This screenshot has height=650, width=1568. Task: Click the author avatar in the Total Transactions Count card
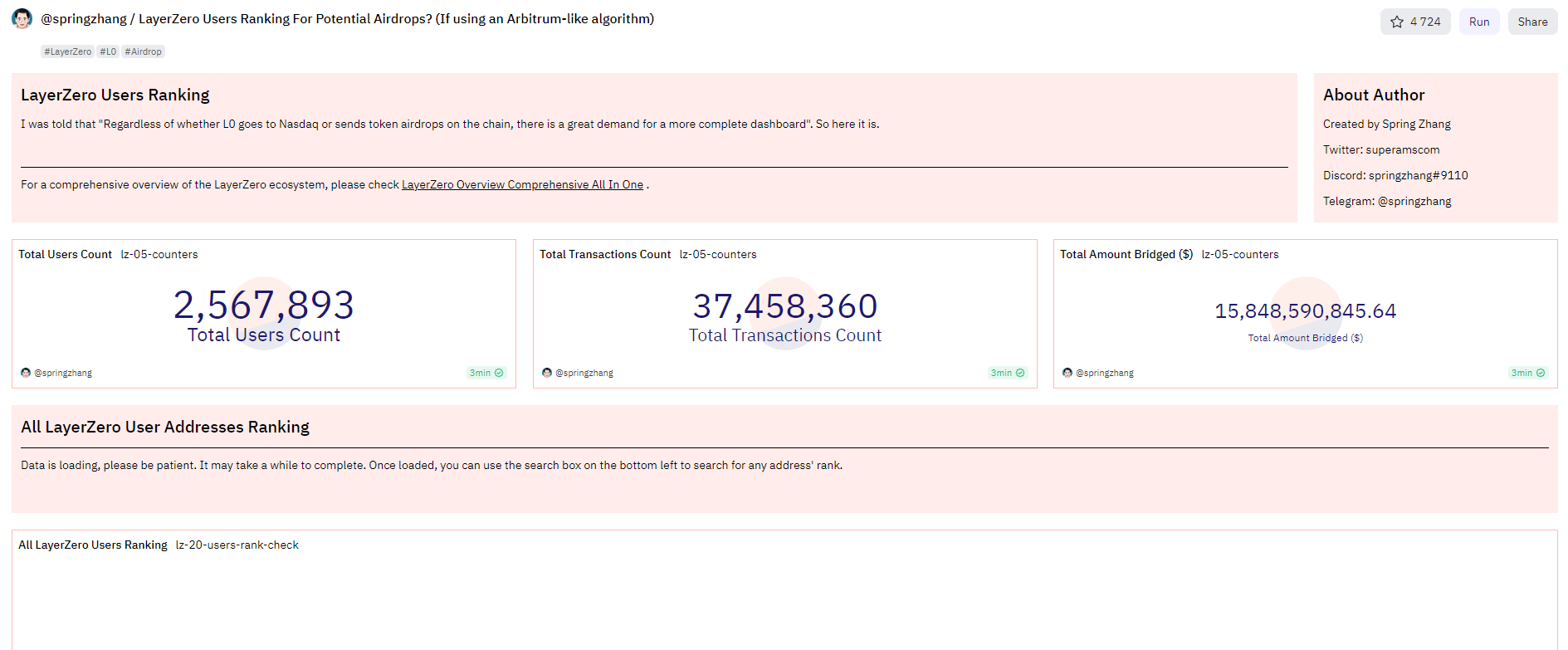click(x=547, y=373)
